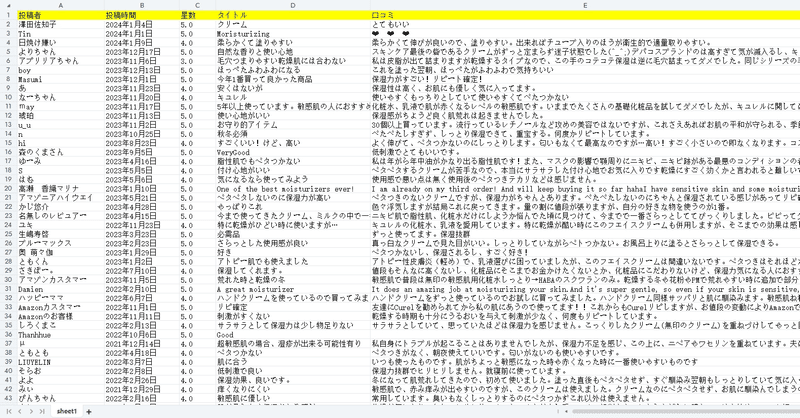This screenshot has width=800, height=418.
Task: Select the author cell ぴんちゃん
Action: (x=60, y=398)
